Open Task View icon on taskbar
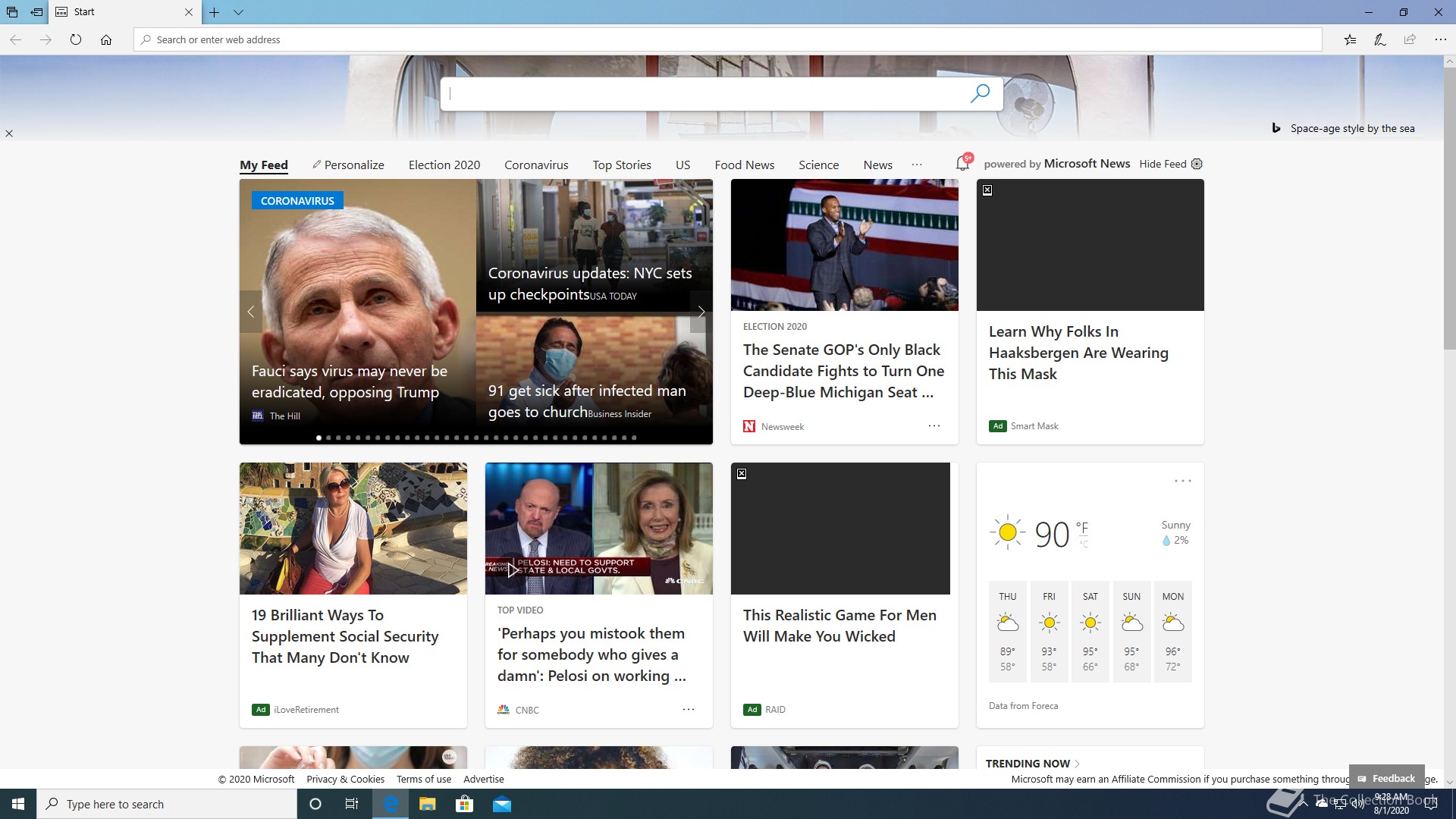The width and height of the screenshot is (1456, 819). tap(352, 804)
